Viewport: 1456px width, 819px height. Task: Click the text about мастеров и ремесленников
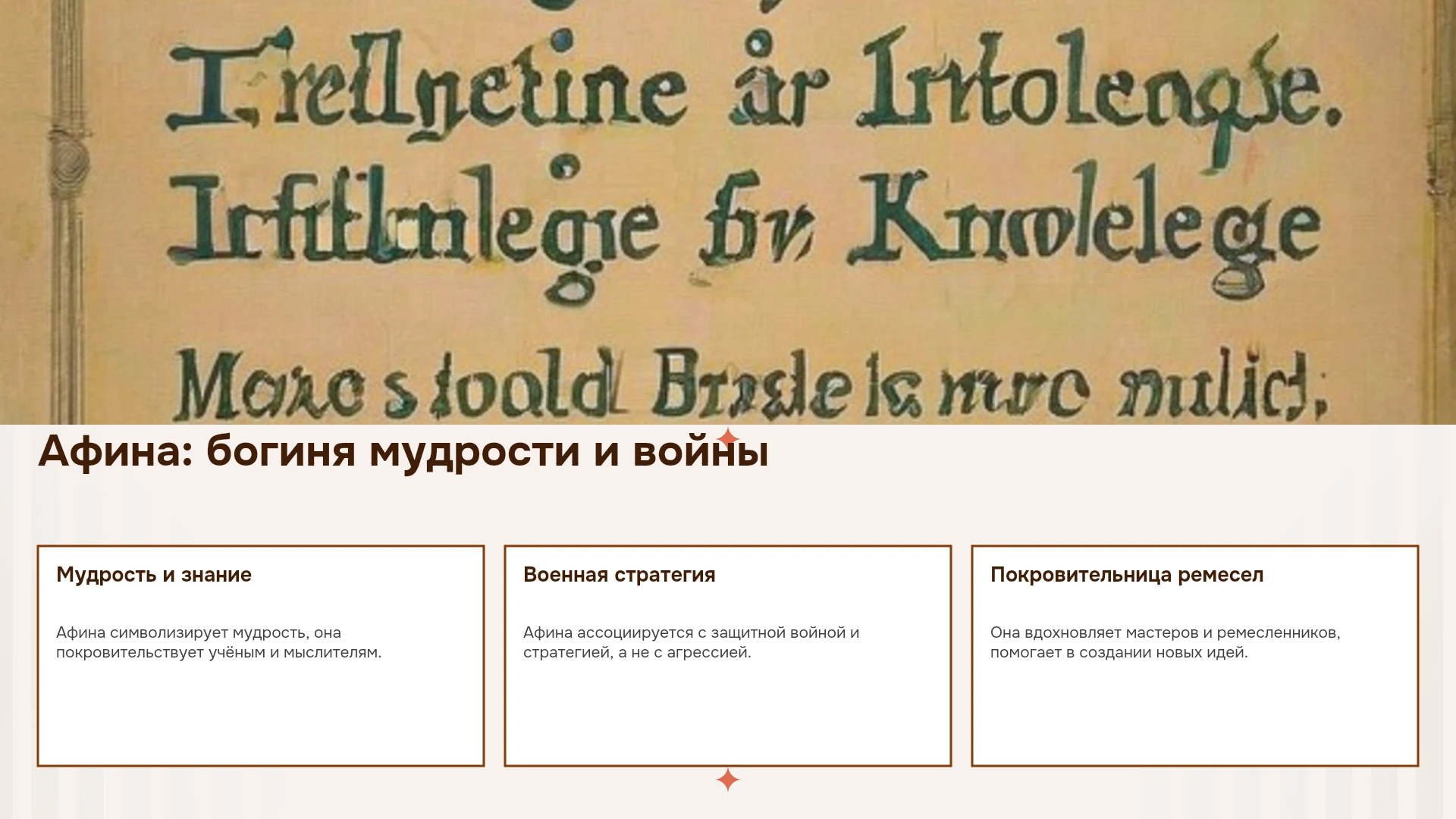tap(1166, 642)
